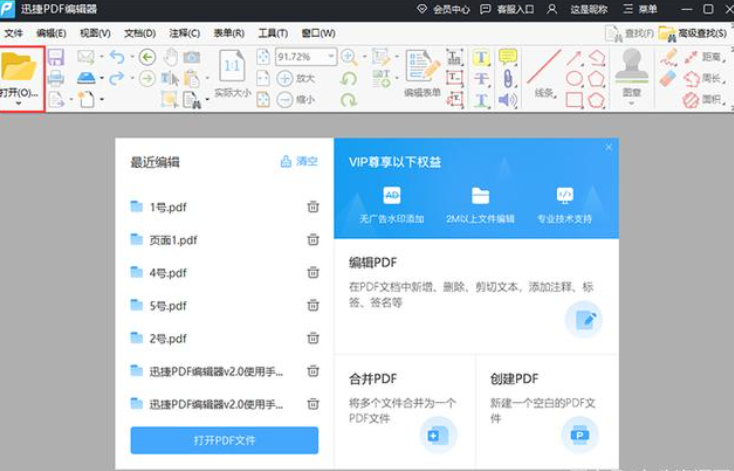
Task: Click the 合并PDF card
Action: pyautogui.click(x=404, y=411)
